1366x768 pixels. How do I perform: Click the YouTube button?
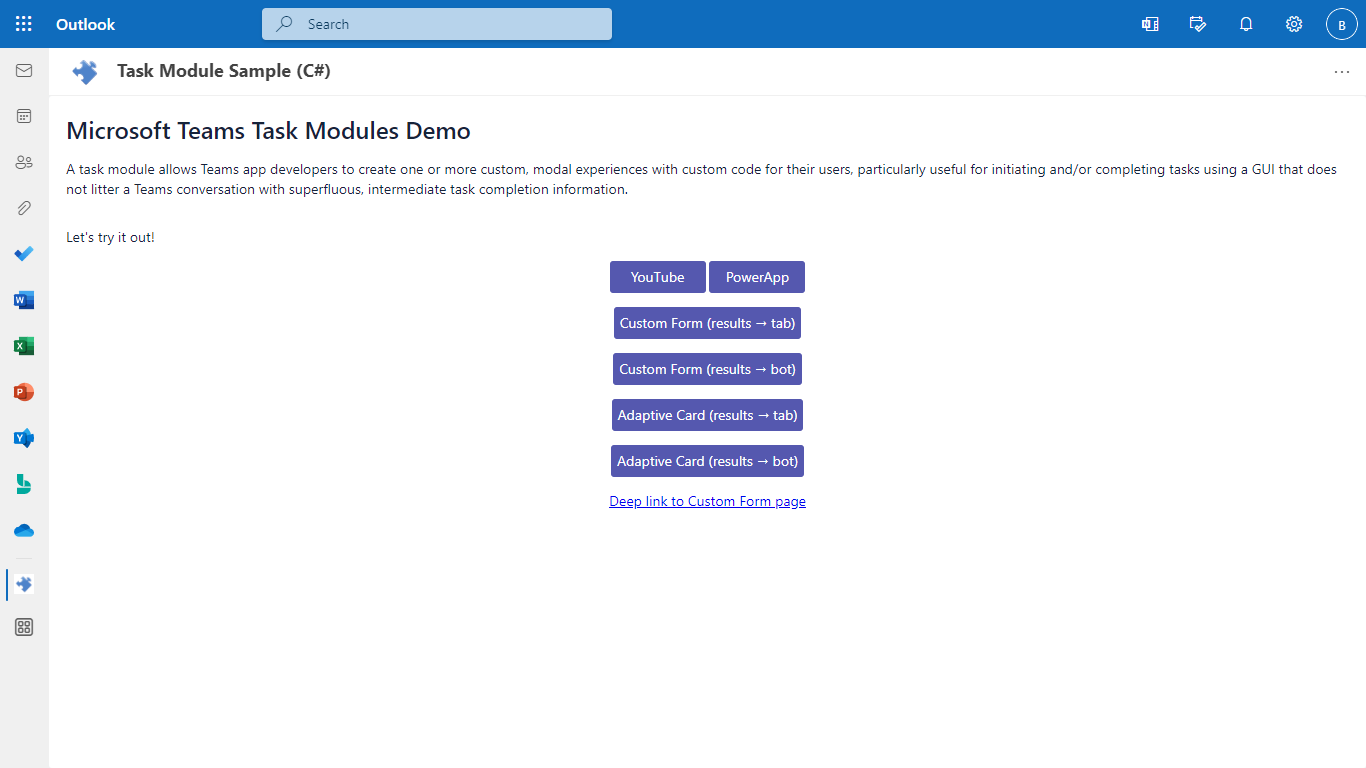(x=658, y=277)
